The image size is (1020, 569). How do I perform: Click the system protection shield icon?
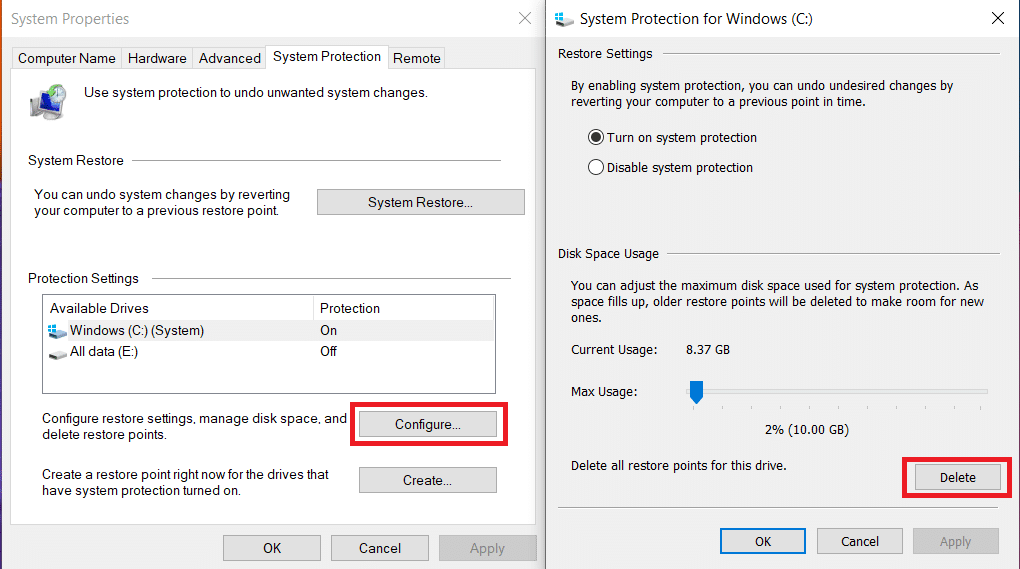(x=48, y=101)
